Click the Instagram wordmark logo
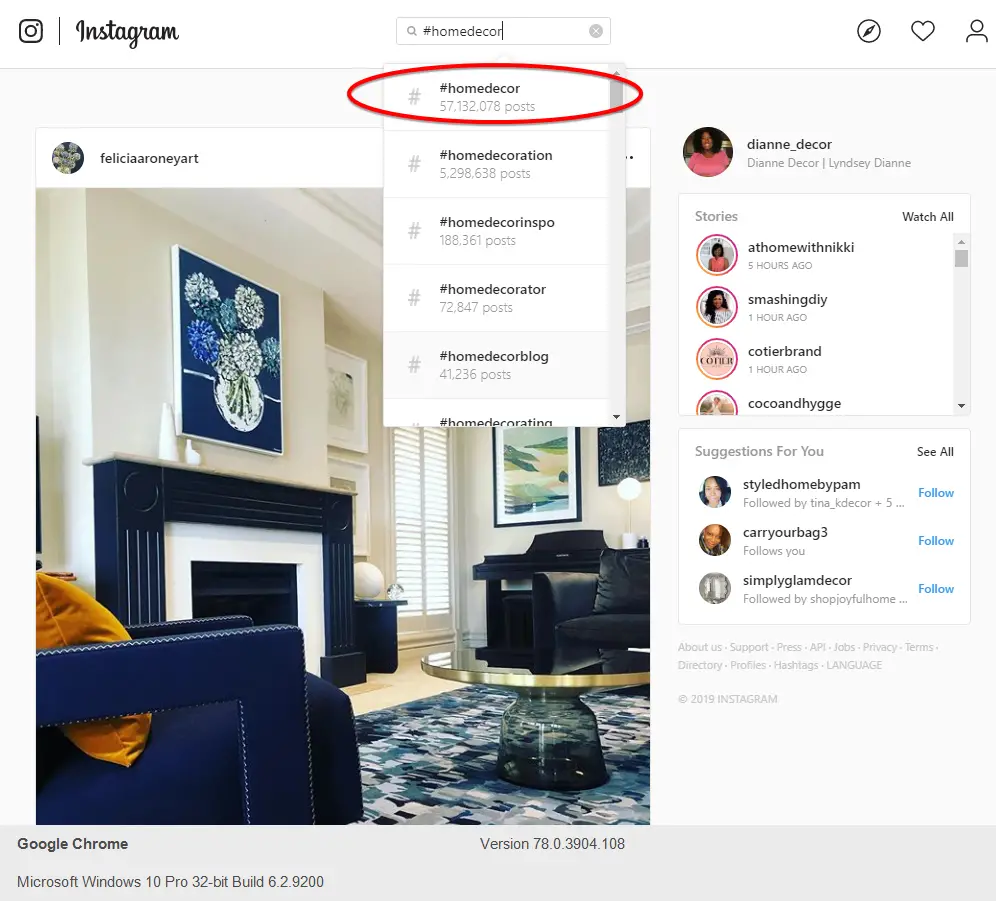This screenshot has width=996, height=901. tap(127, 32)
